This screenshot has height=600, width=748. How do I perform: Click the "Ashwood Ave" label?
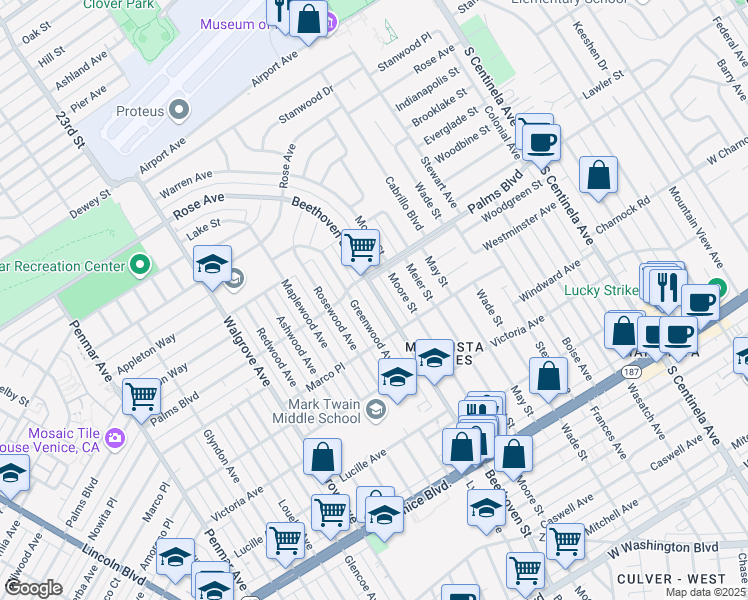[297, 345]
